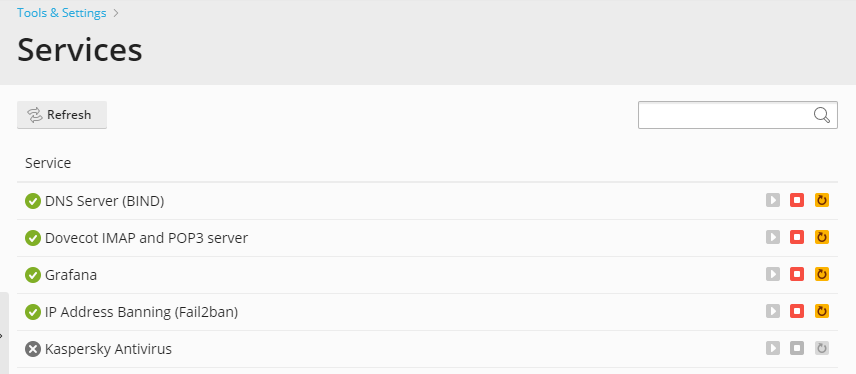Image resolution: width=856 pixels, height=374 pixels.
Task: Click the greyed stop icon for Kaspersky Antivirus
Action: 797,348
